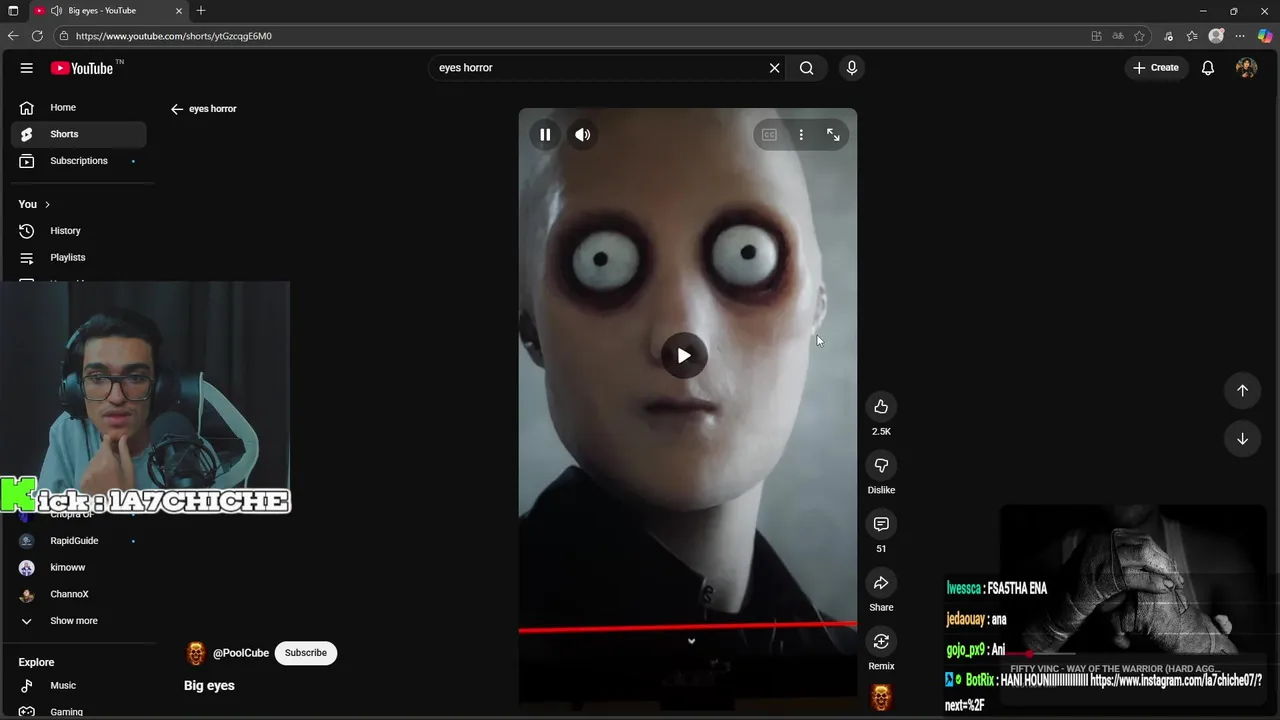Click the address bar URL
The image size is (1280, 720).
(x=174, y=36)
